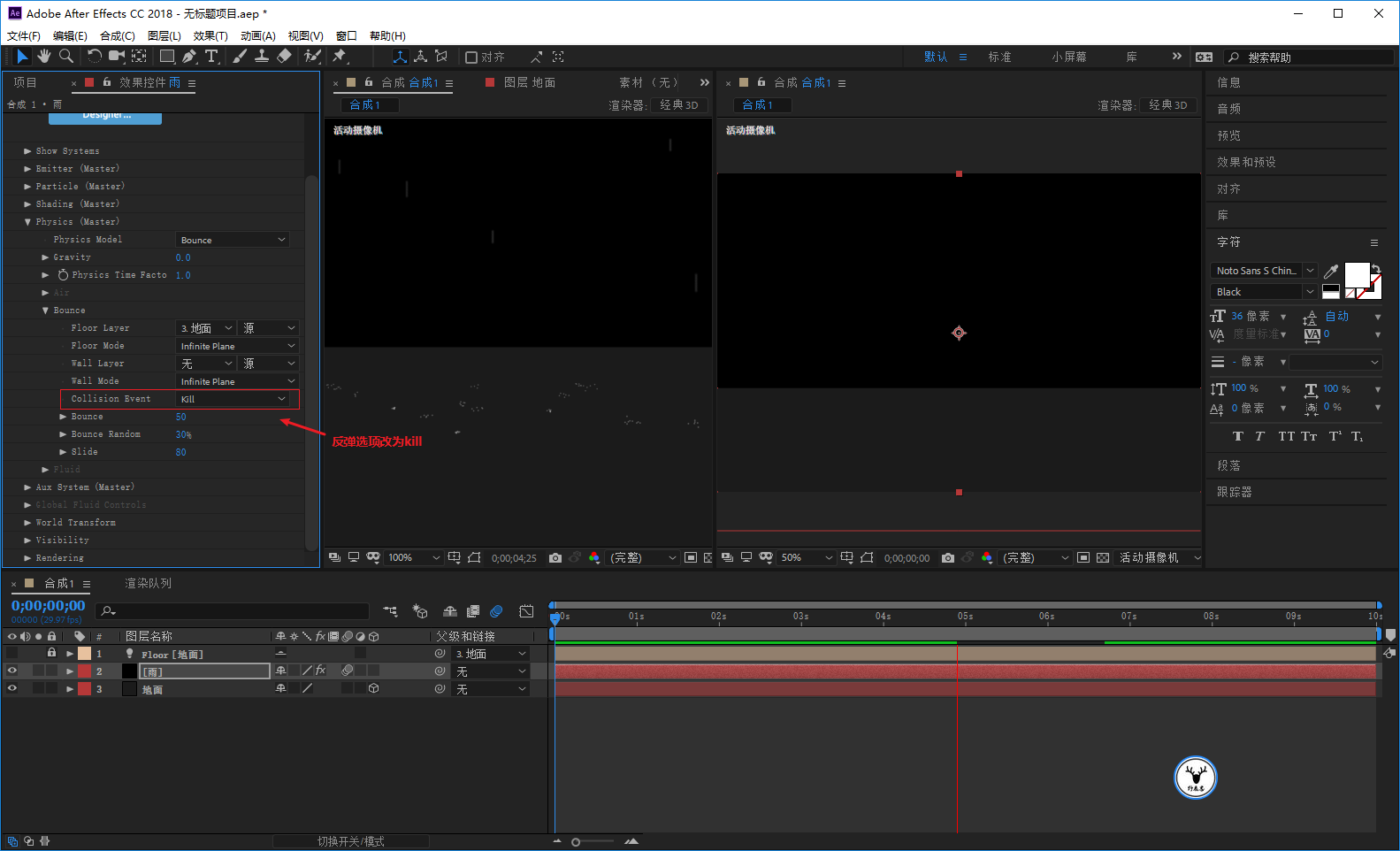Click the 切换开关/模式 button
The height and width of the screenshot is (851, 1400).
tap(351, 841)
